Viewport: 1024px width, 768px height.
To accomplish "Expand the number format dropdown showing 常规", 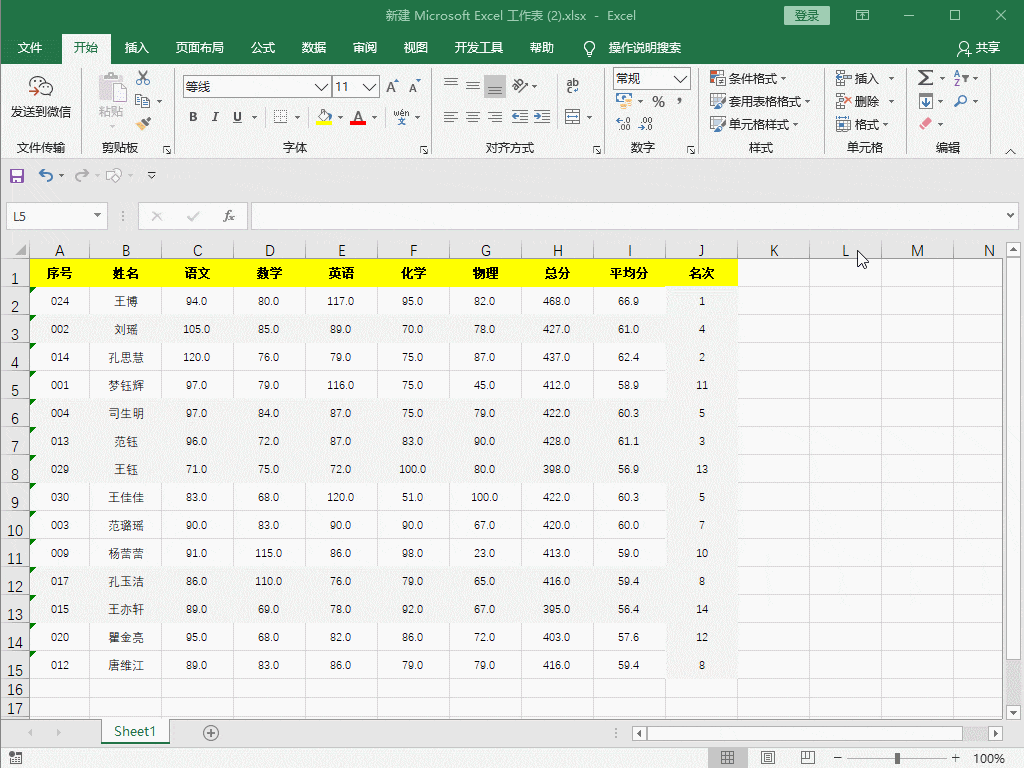I will coord(680,78).
